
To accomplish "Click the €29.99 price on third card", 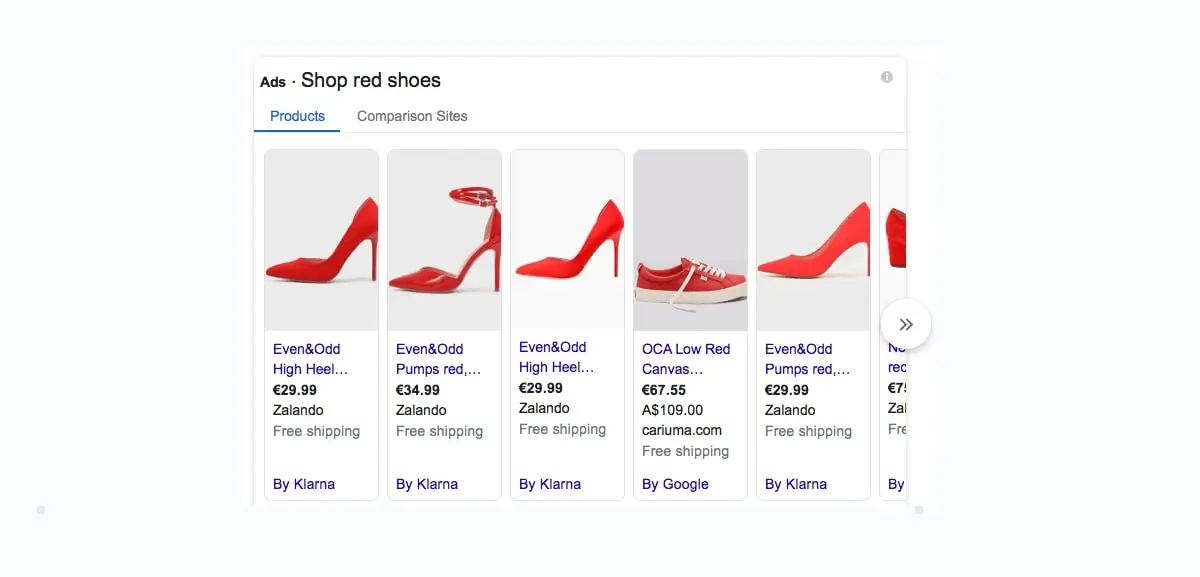I will click(540, 388).
